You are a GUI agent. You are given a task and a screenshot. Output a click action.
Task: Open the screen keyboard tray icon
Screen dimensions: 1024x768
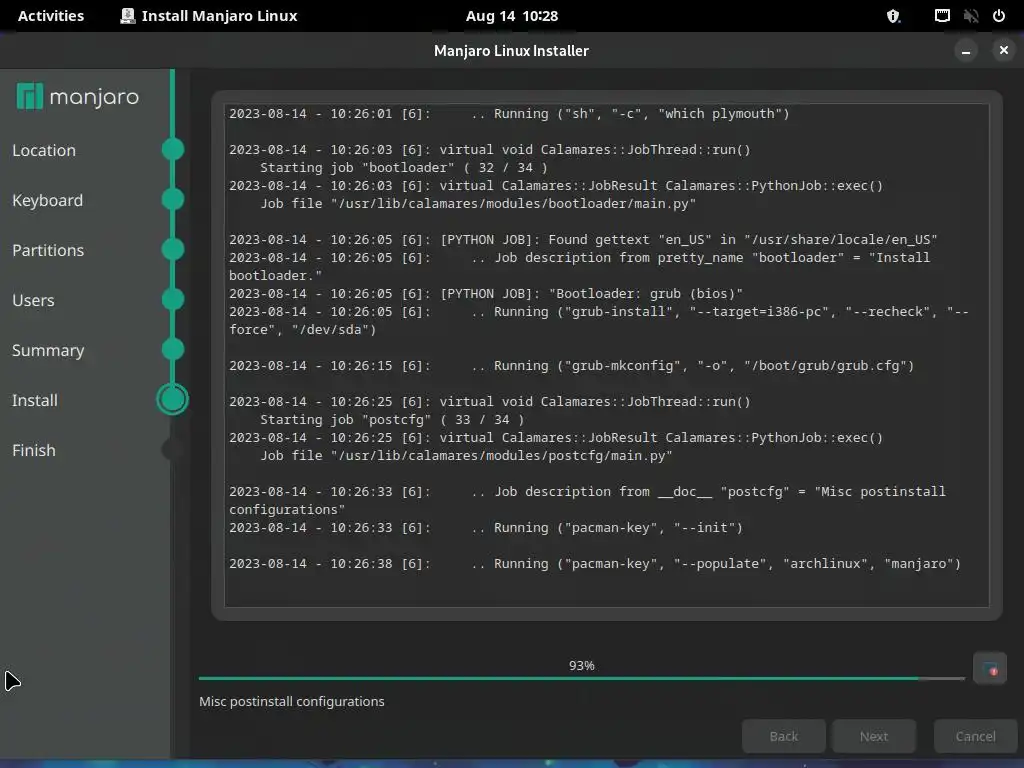point(942,16)
